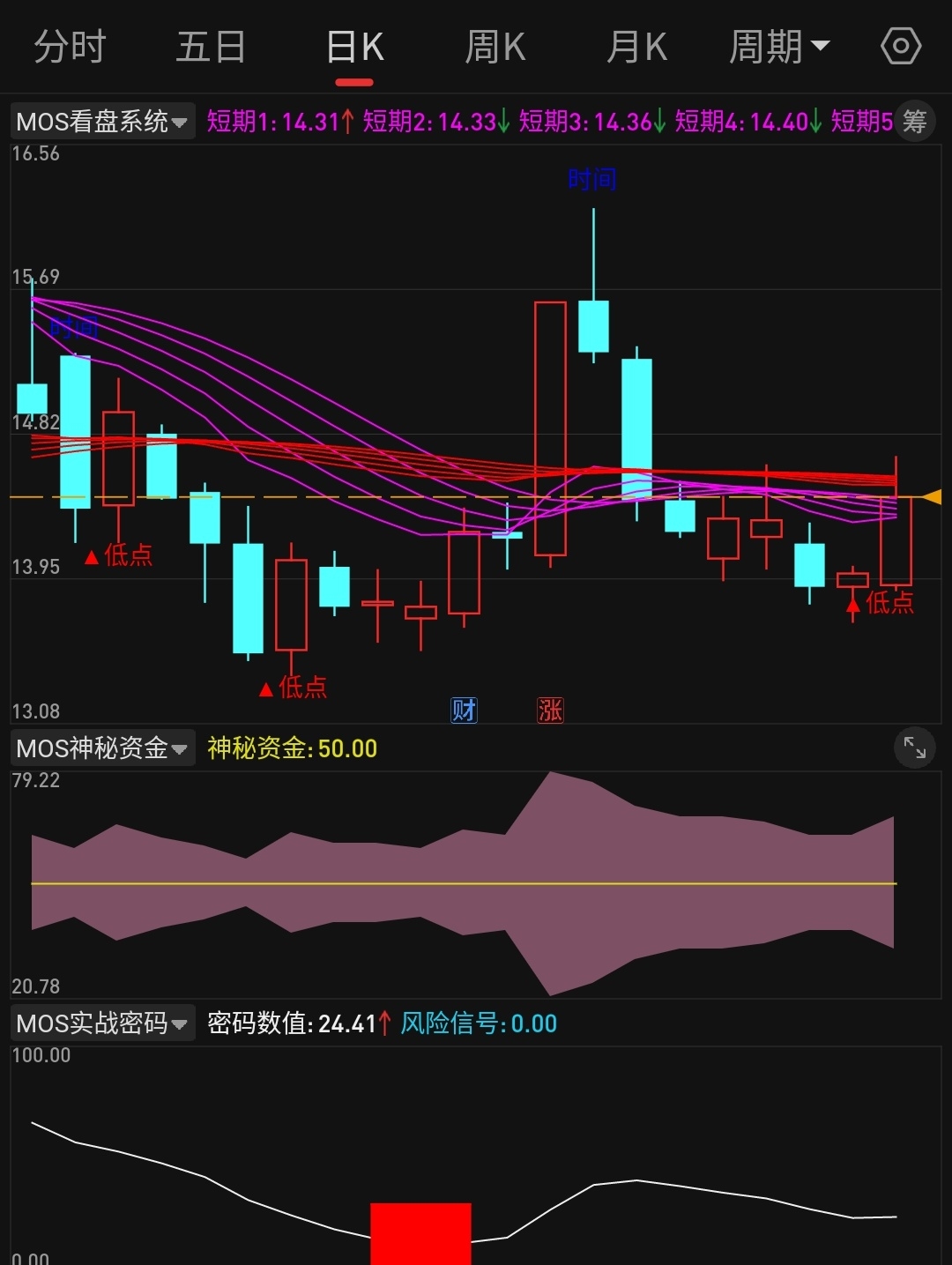
Task: Tap 短期1: 14.31 value
Action: (x=280, y=121)
